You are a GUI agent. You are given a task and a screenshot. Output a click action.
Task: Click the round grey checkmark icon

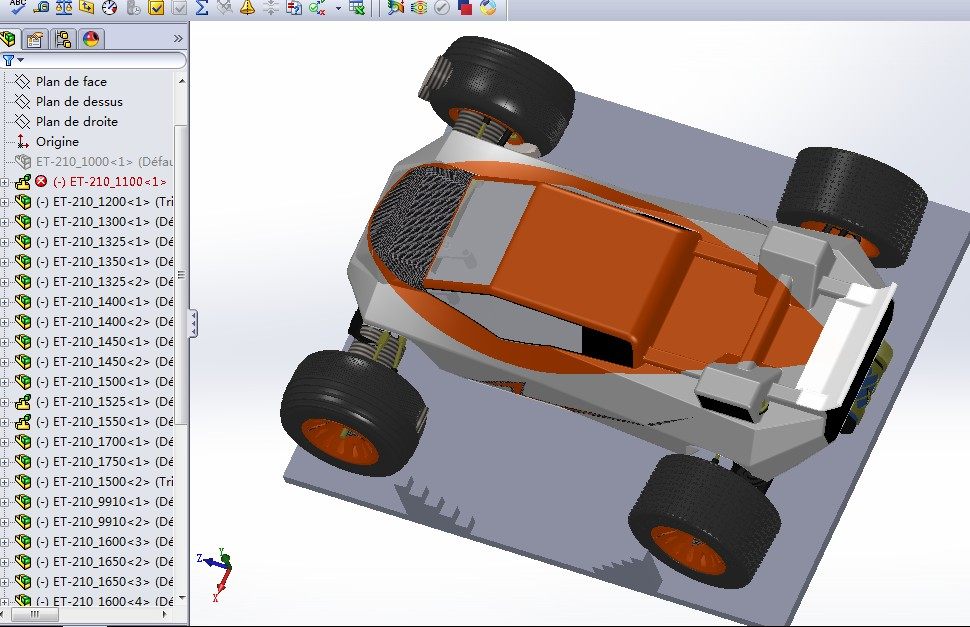tap(441, 8)
